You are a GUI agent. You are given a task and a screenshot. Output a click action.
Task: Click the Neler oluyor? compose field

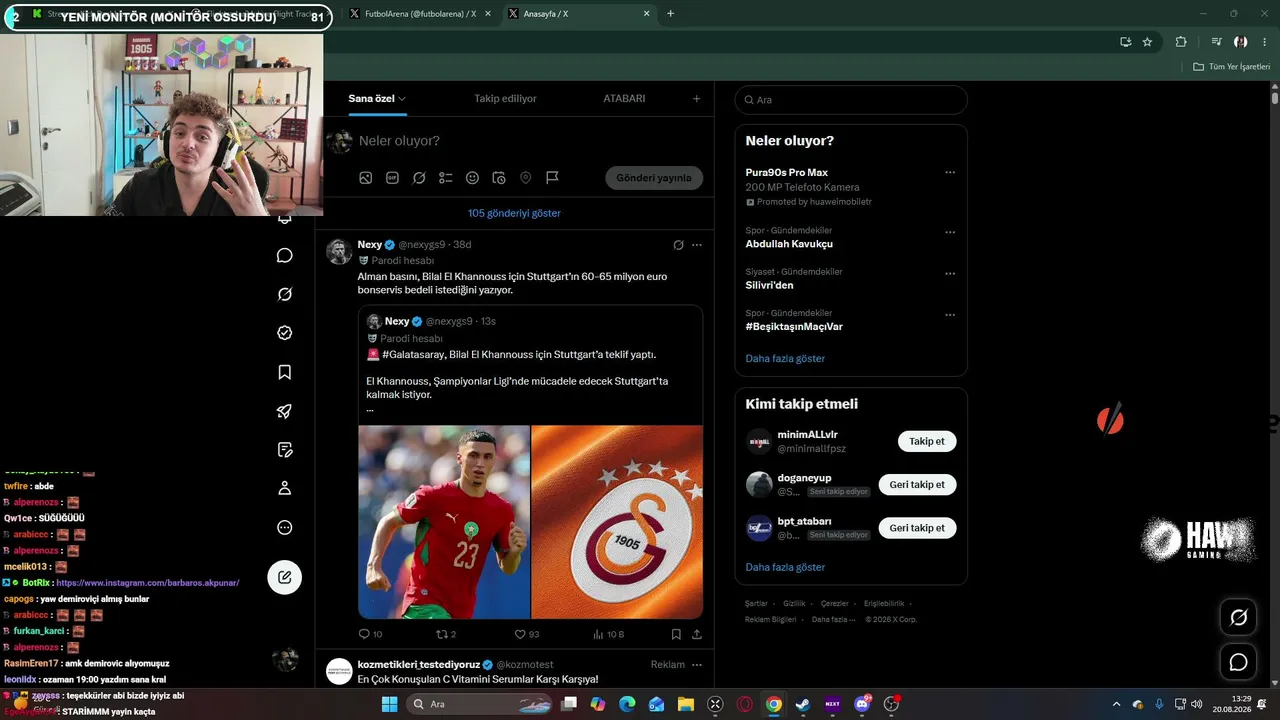(530, 141)
